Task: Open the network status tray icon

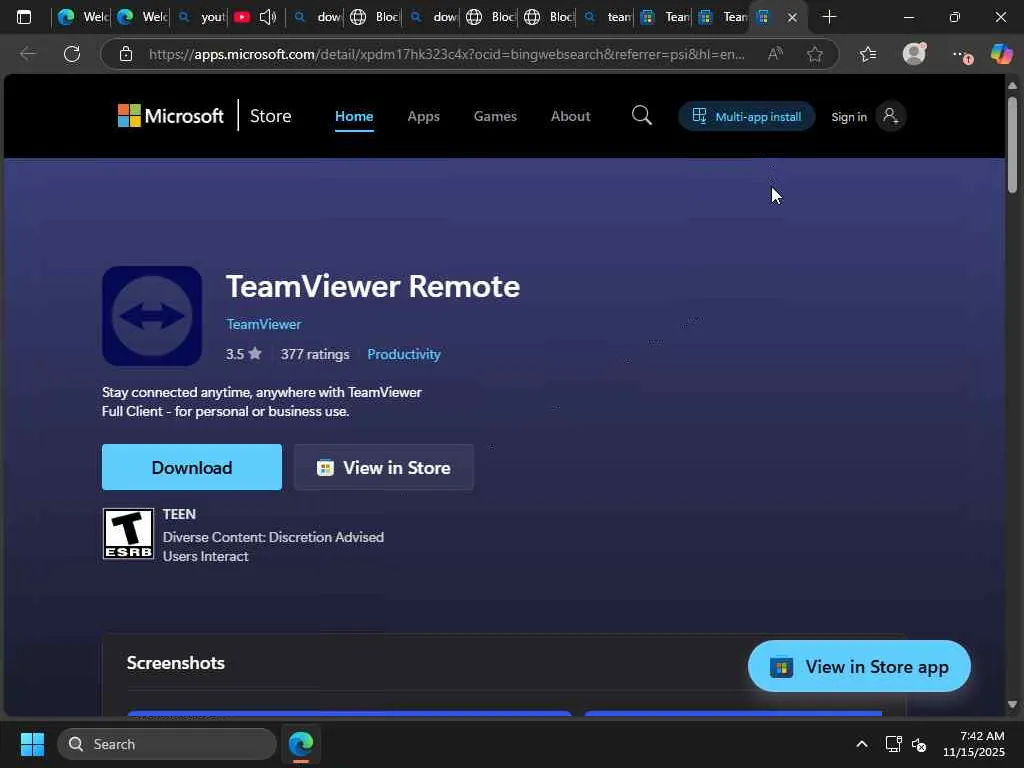Action: click(893, 744)
